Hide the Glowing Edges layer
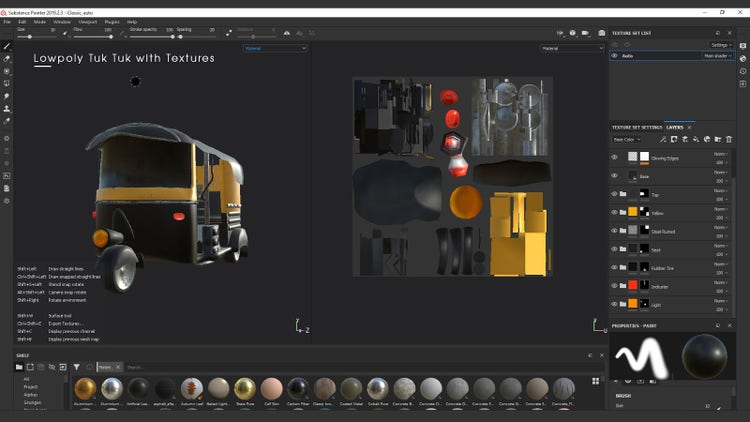Screen dimensions: 750x422 615,157
